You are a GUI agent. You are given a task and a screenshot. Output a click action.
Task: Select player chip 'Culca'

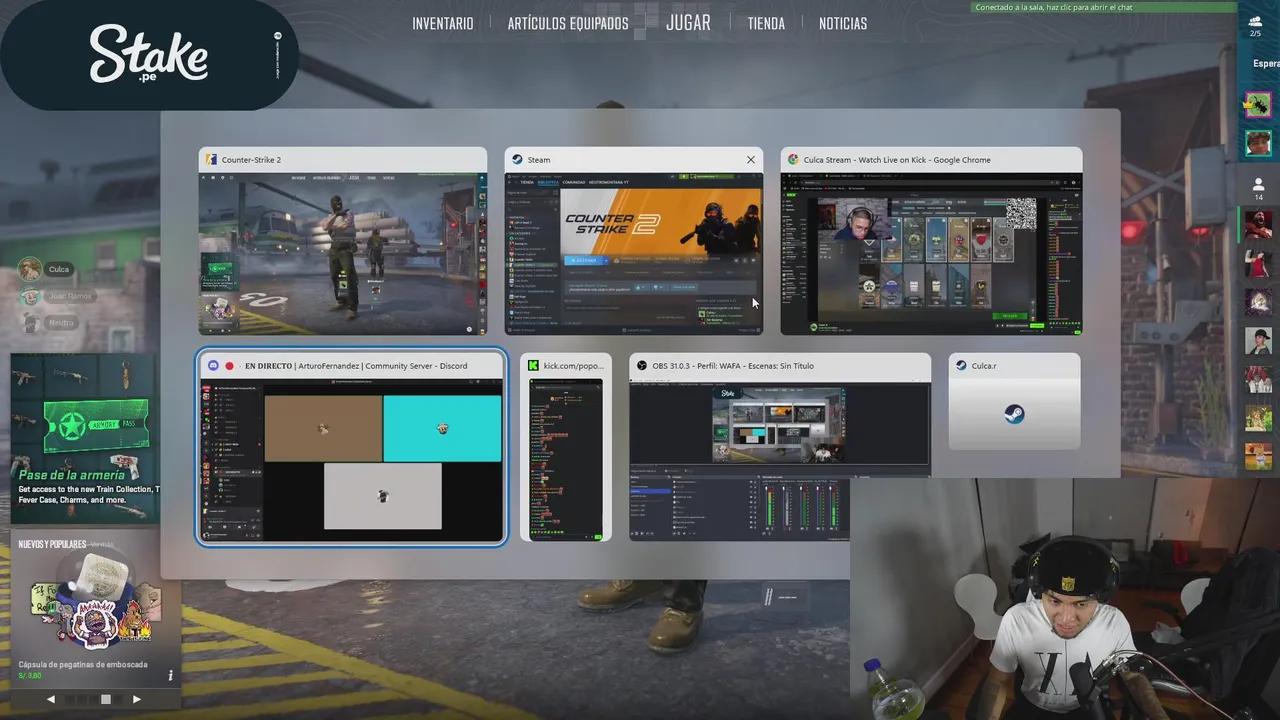pyautogui.click(x=46, y=269)
